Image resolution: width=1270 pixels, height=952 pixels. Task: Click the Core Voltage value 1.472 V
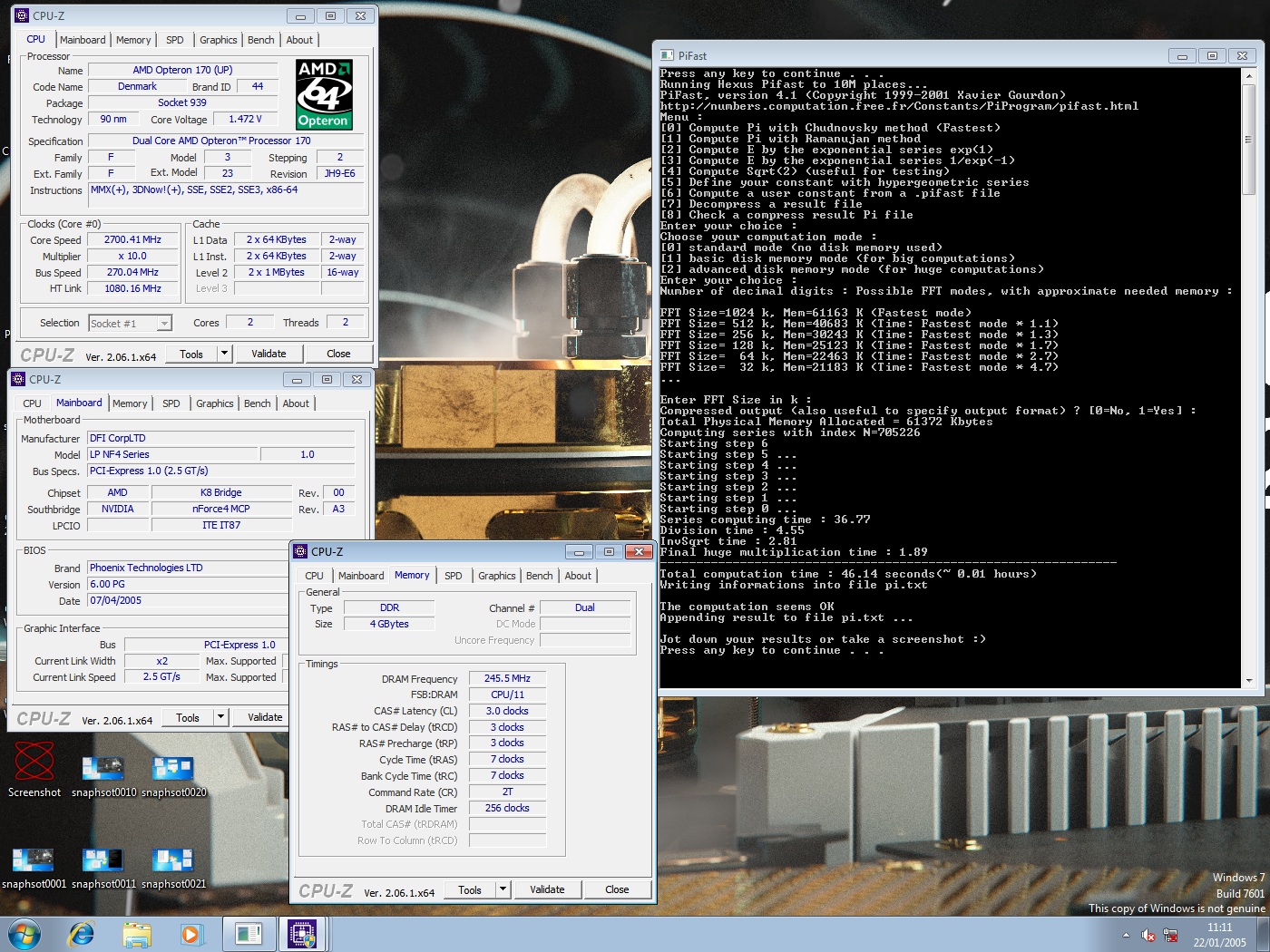245,119
